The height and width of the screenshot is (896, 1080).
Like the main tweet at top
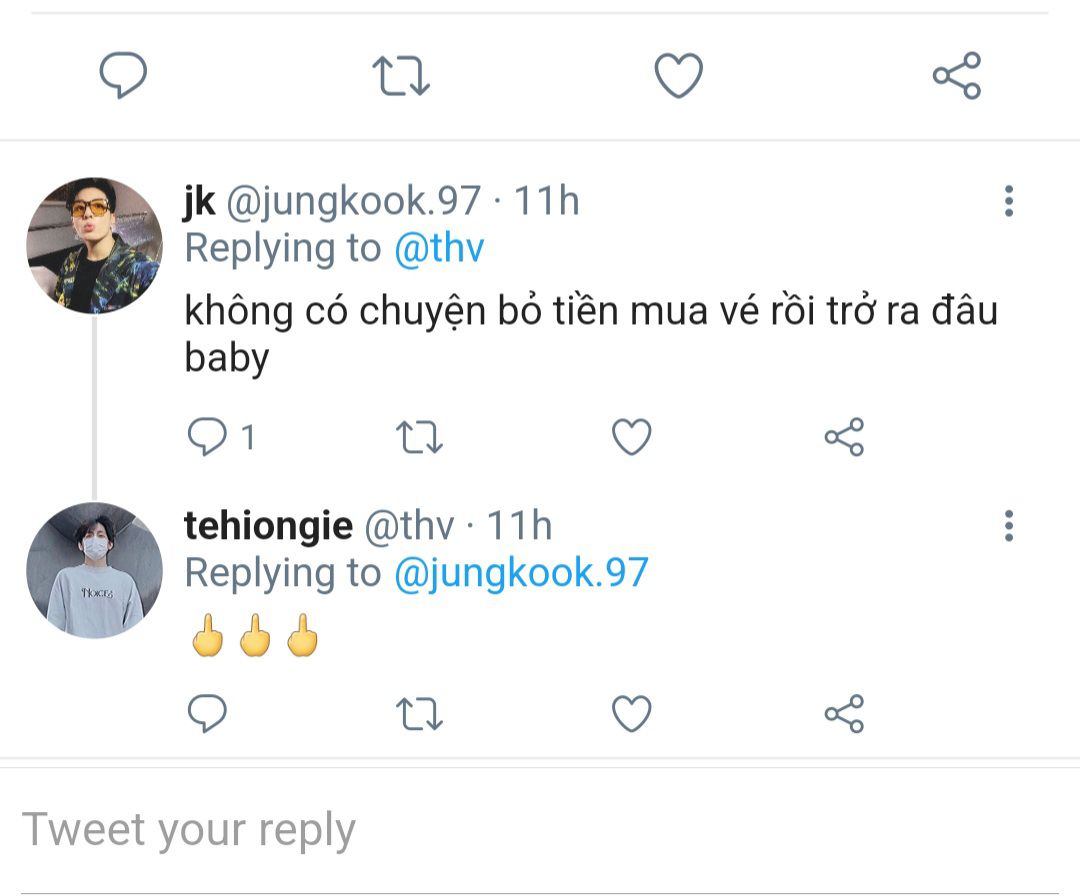click(x=679, y=76)
